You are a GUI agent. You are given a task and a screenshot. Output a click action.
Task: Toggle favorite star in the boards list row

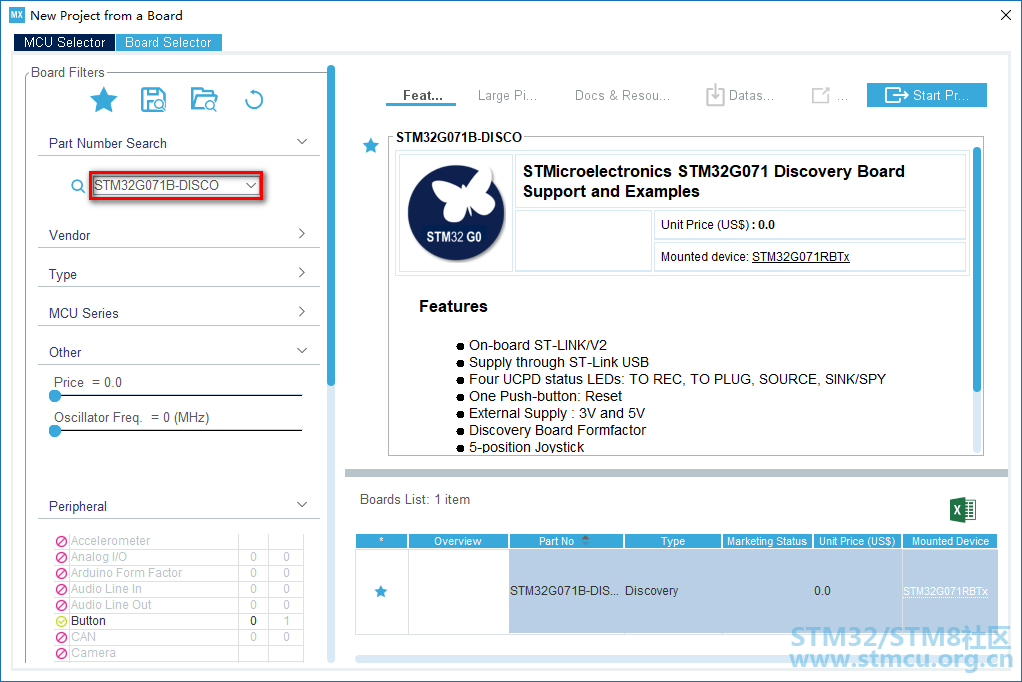pos(381,591)
